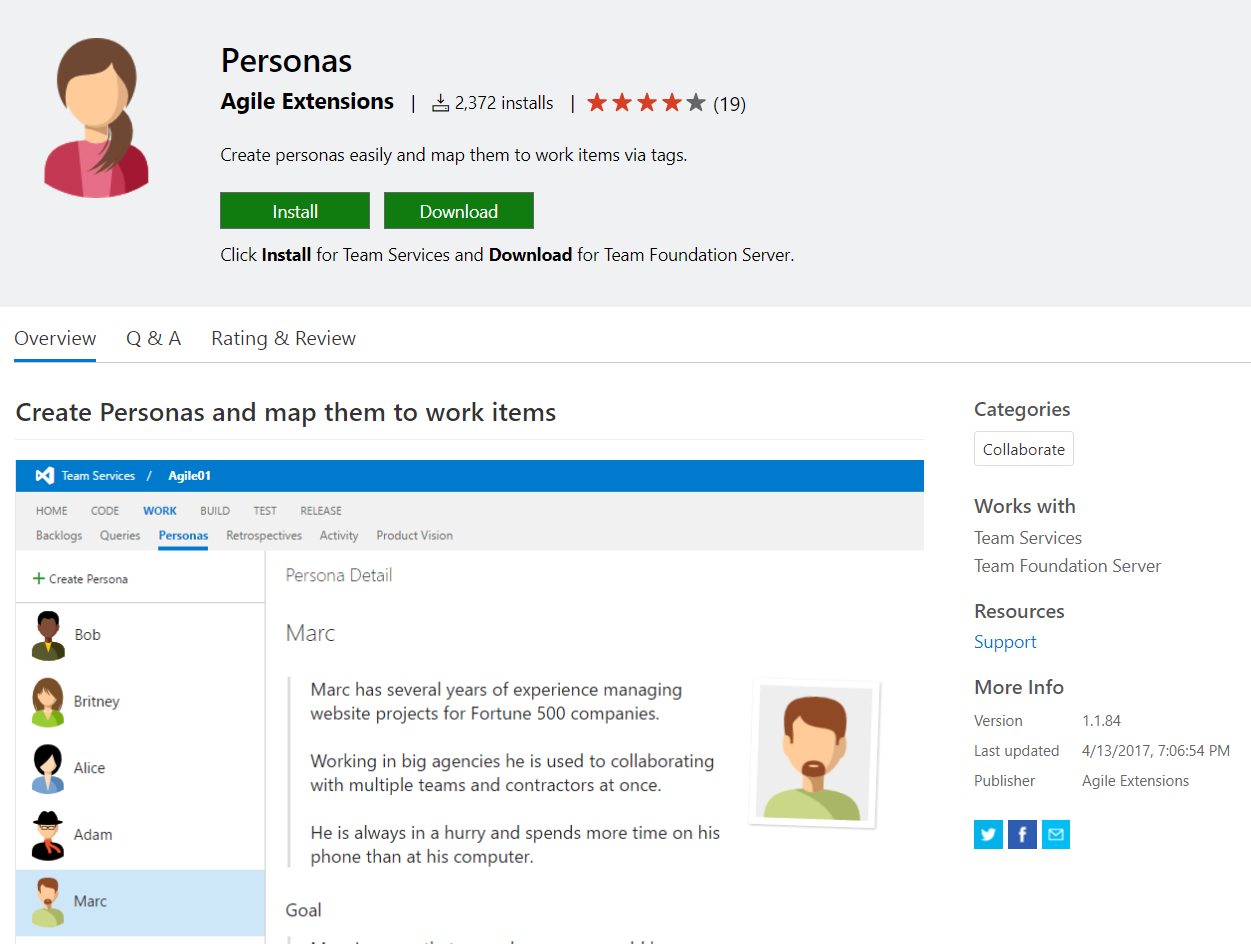Screen dimensions: 1251x944
Task: Click the green plus Create Persona icon
Action: [x=39, y=578]
